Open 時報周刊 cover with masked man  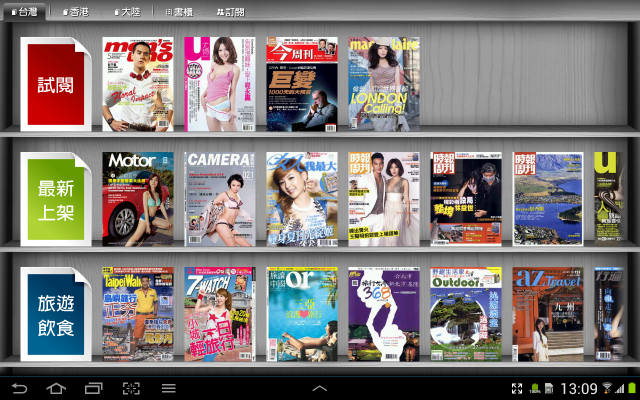pos(466,199)
